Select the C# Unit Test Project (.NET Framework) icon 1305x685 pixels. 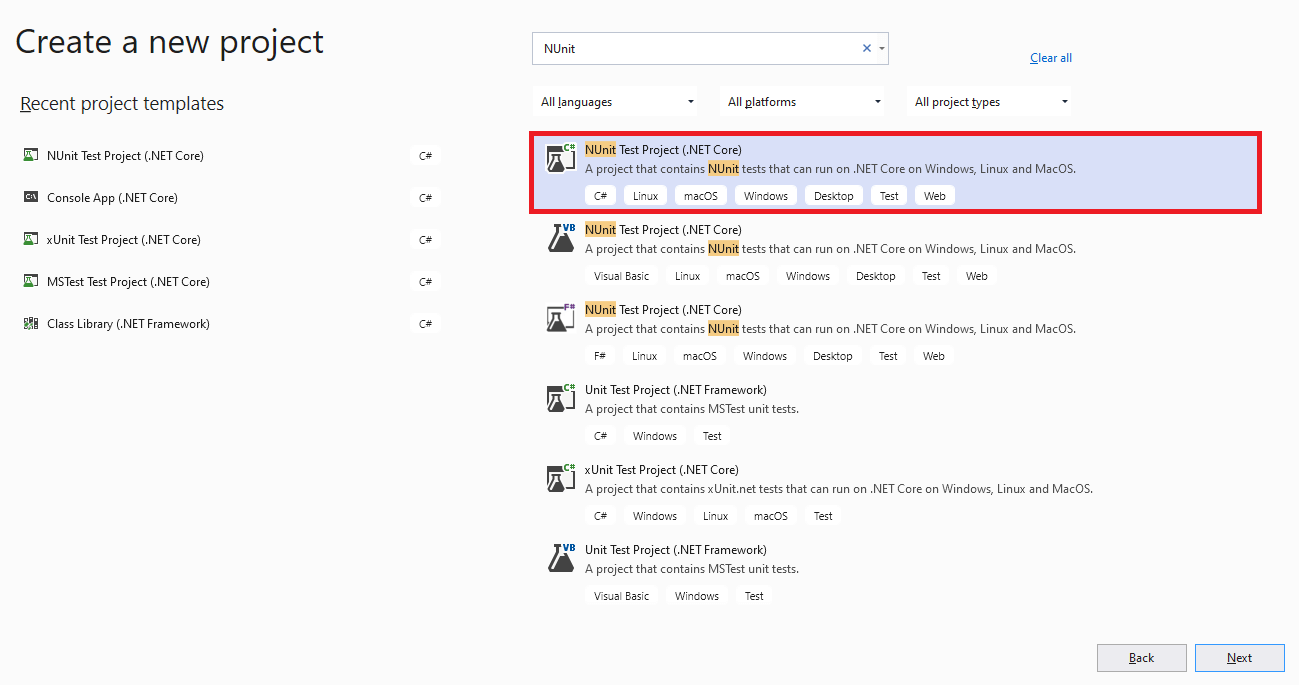(560, 398)
